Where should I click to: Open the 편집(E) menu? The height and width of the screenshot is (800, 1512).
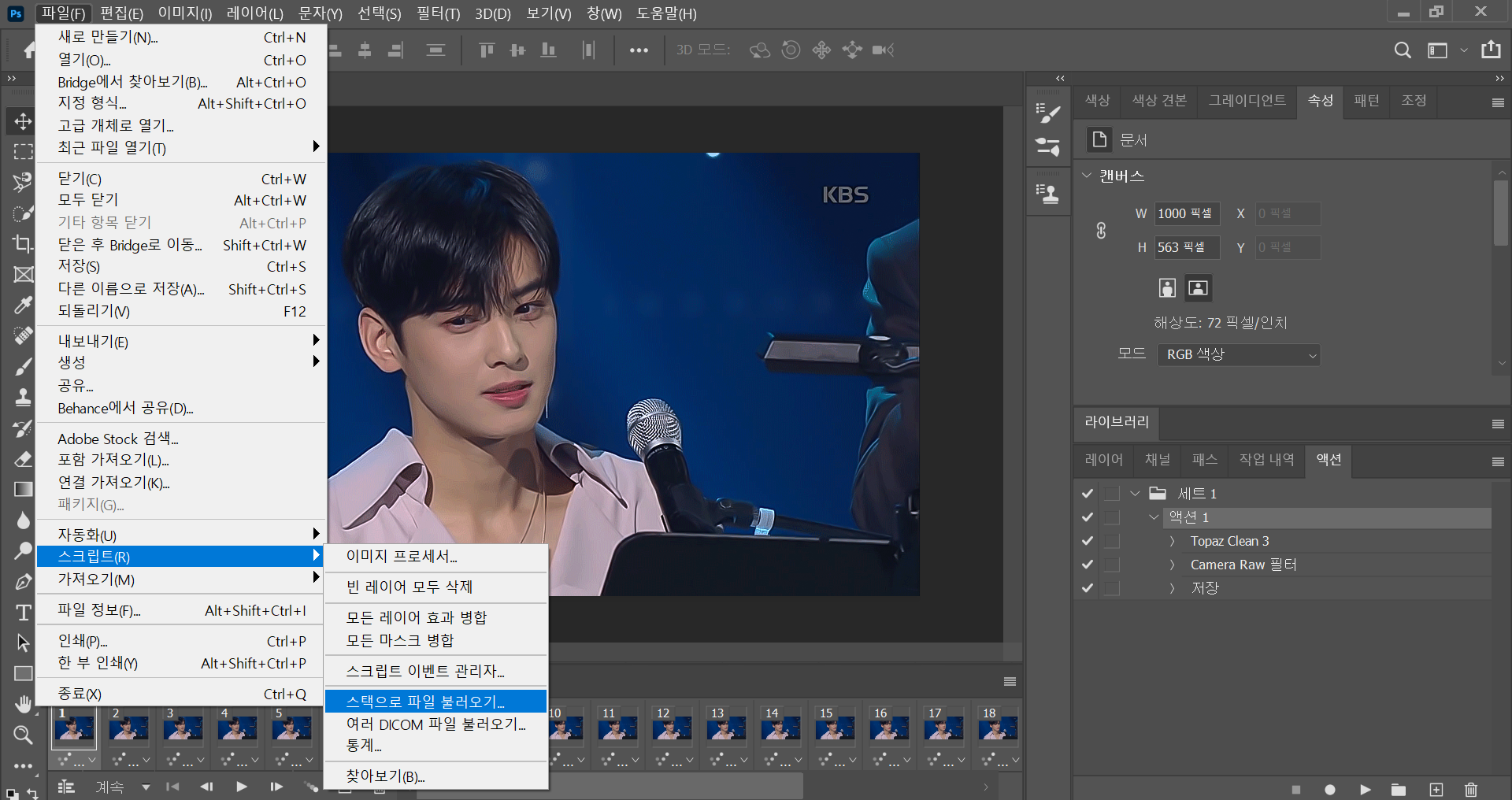click(121, 13)
